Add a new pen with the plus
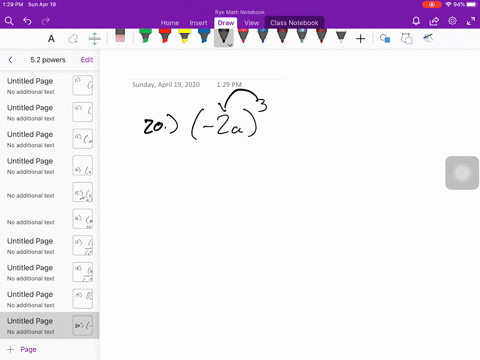 pos(360,39)
